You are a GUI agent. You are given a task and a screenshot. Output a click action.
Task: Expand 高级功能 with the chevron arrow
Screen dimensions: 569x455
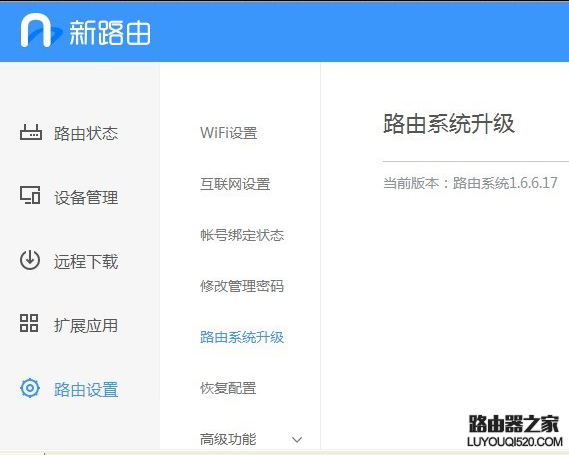pos(297,440)
